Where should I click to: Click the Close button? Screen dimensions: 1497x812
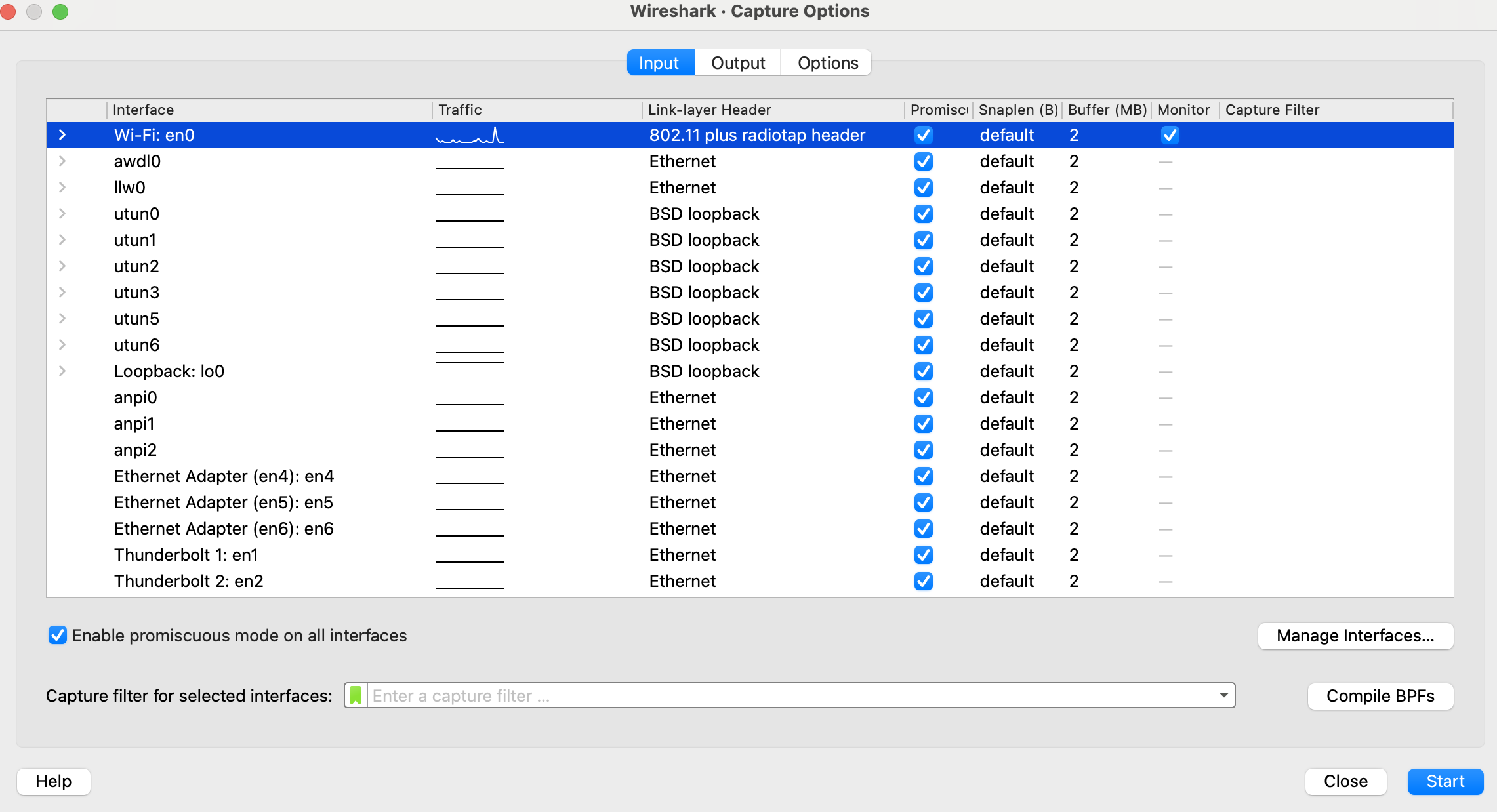coord(1345,781)
